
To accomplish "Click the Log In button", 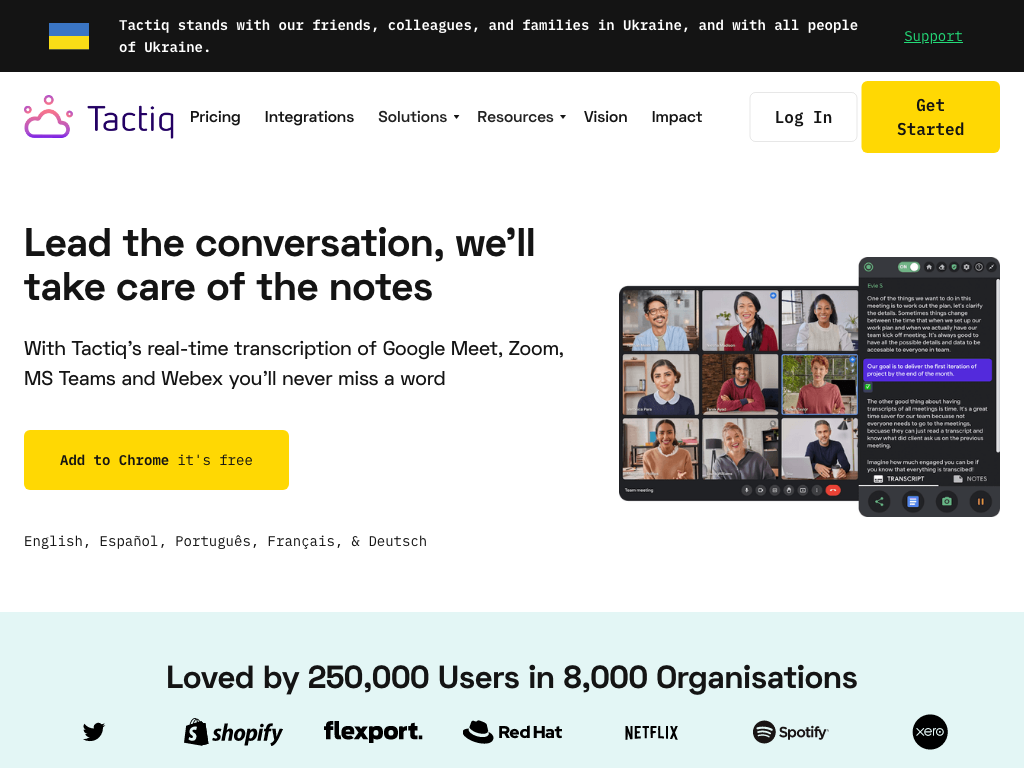I will point(803,117).
